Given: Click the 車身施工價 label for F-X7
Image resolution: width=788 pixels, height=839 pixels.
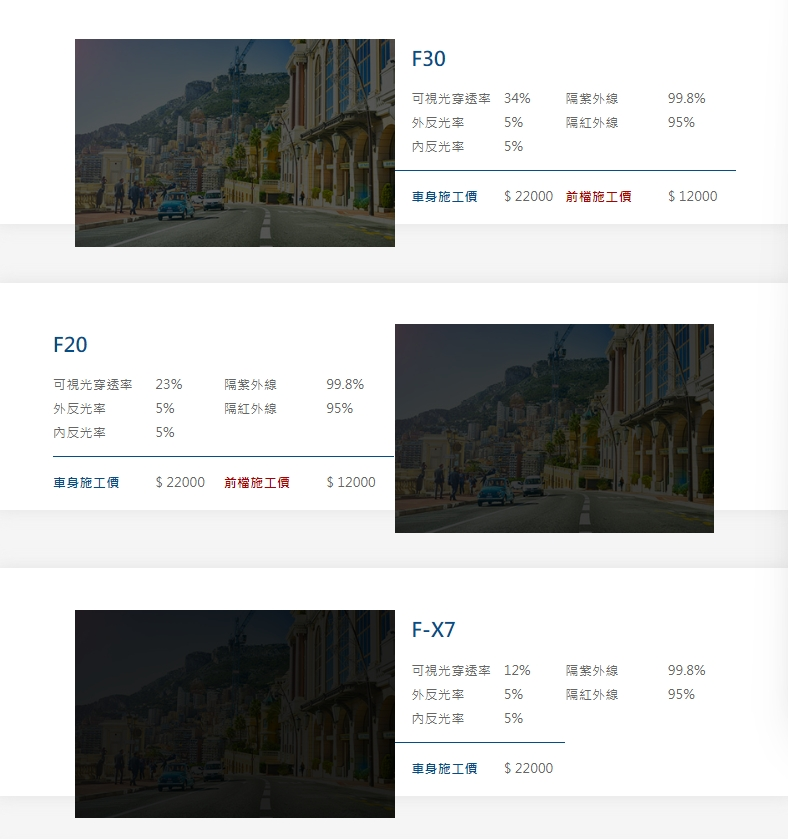Looking at the screenshot, I should click(x=444, y=769).
